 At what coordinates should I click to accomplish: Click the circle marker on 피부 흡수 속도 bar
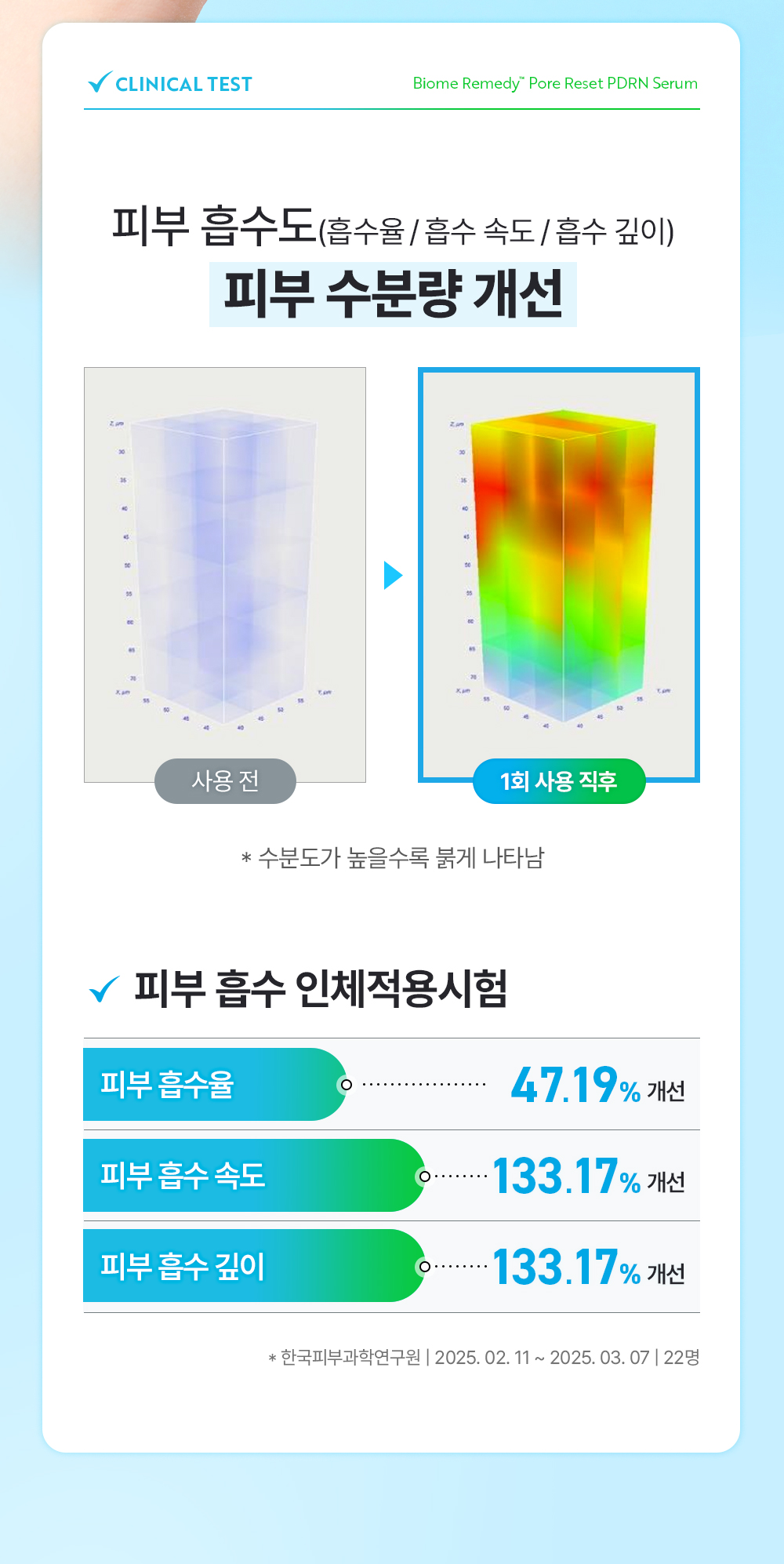(x=424, y=1176)
